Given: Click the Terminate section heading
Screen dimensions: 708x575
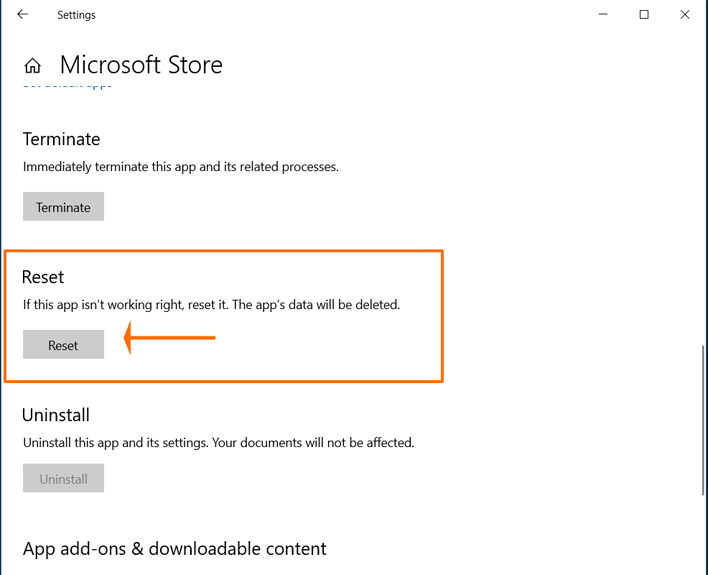Looking at the screenshot, I should 61,139.
